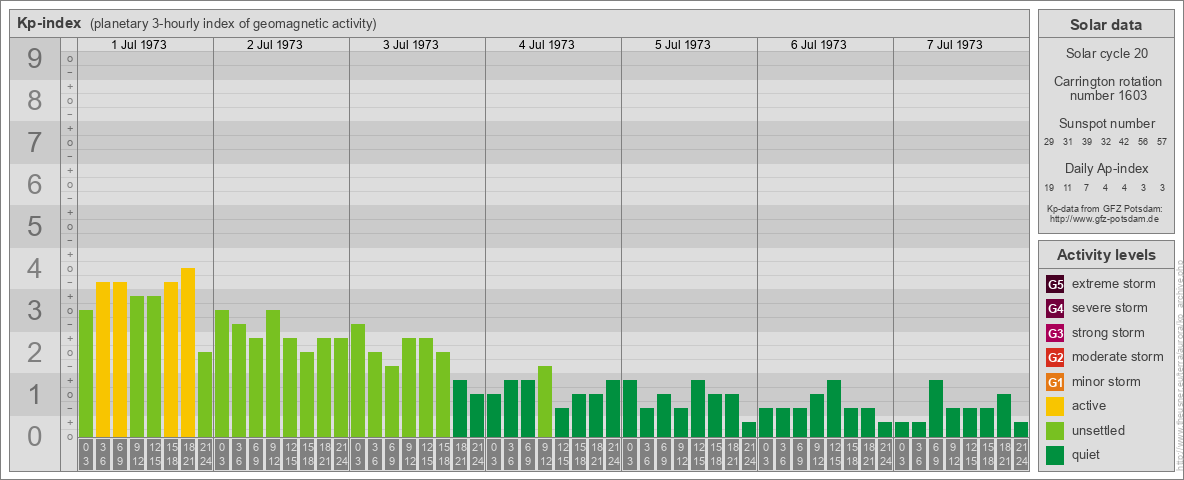Click the G1 minor storm legend icon
The image size is (1184, 480).
pyautogui.click(x=1055, y=382)
